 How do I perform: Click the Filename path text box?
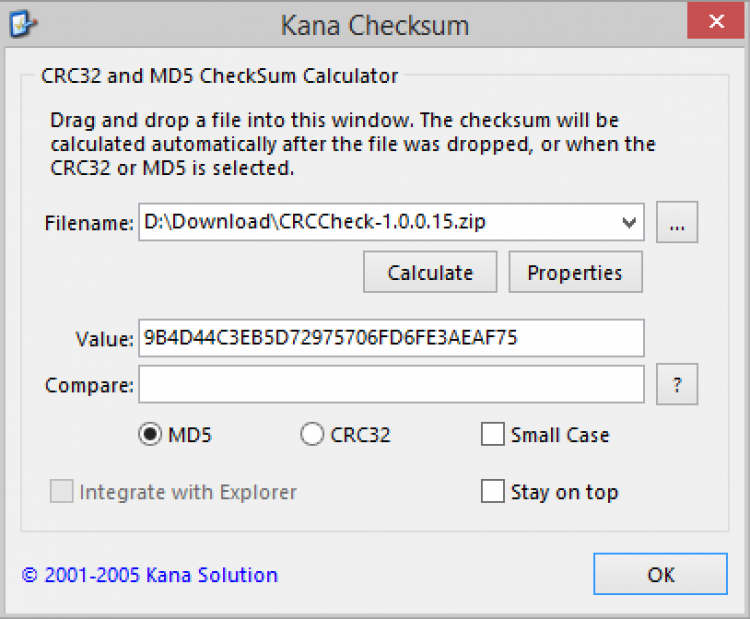(378, 222)
